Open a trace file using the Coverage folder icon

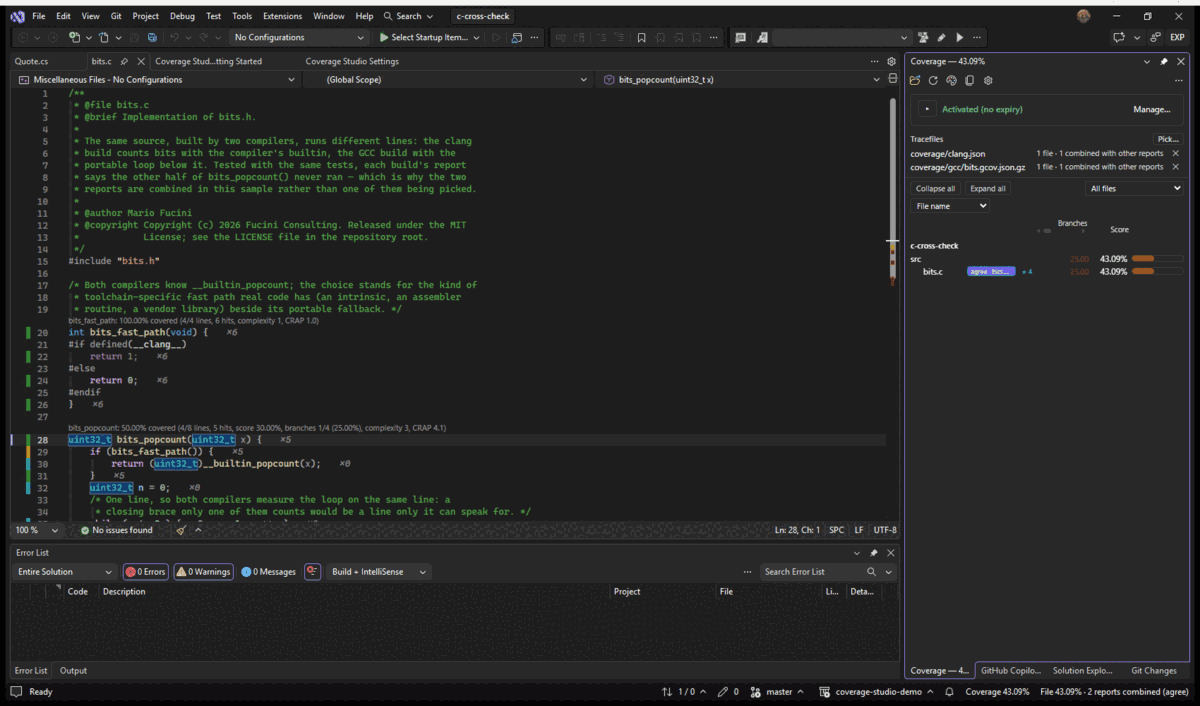[915, 80]
